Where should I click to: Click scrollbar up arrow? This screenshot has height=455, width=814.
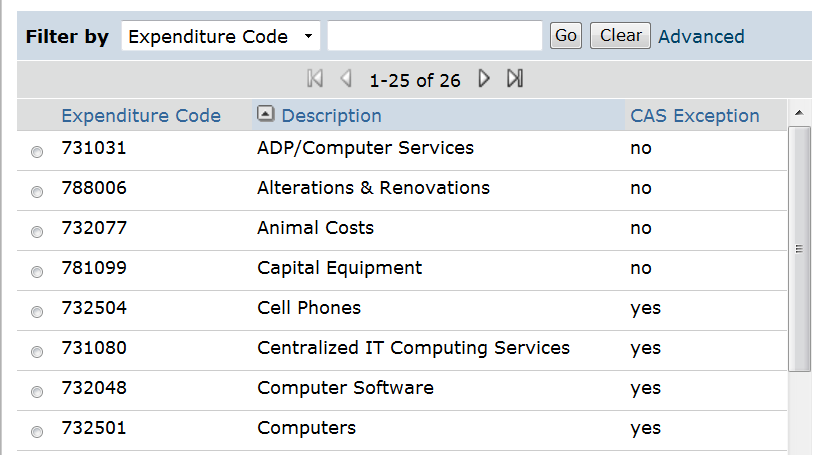click(x=799, y=113)
